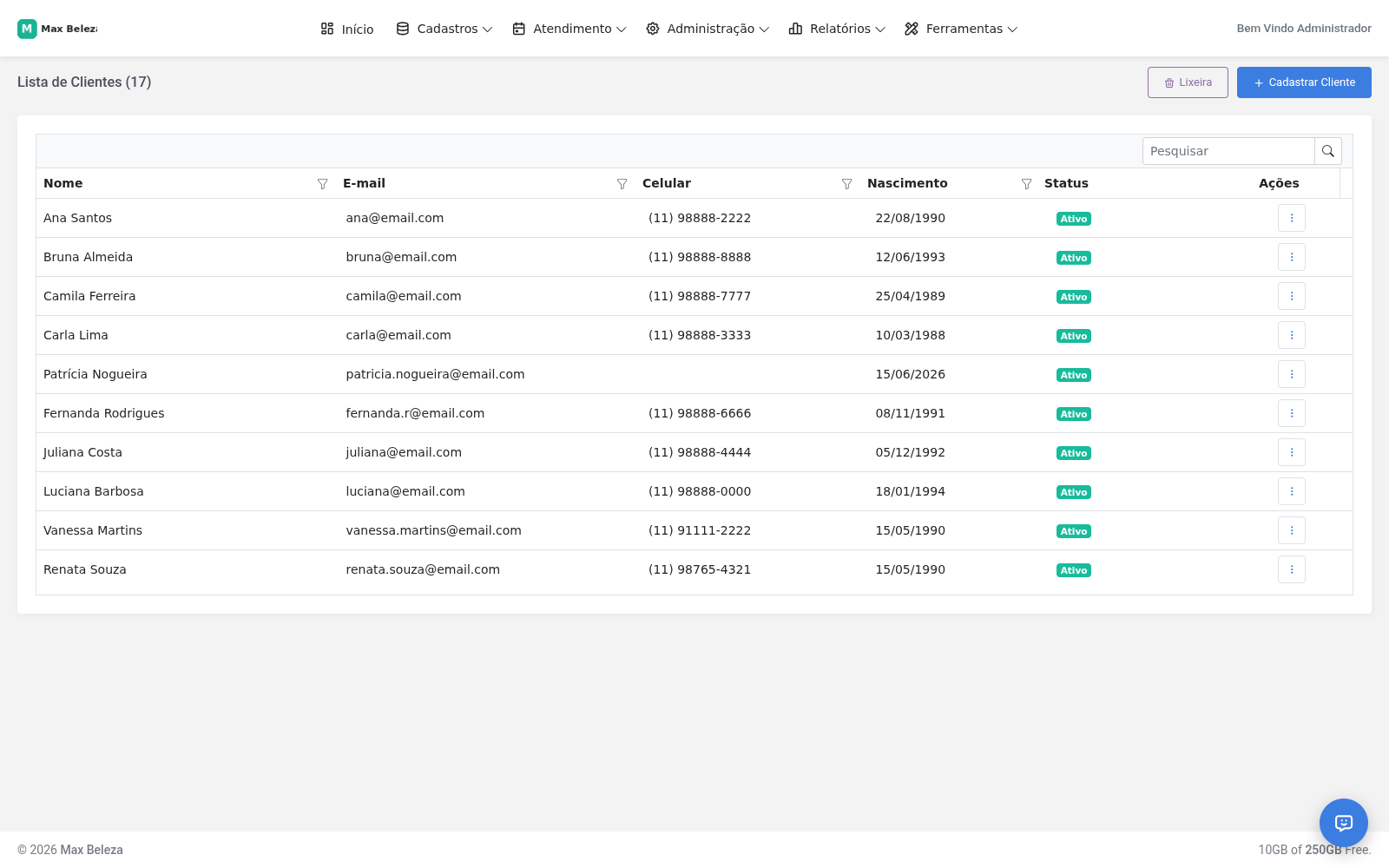Open actions menu for Fernanda Rodrigues

(1292, 413)
